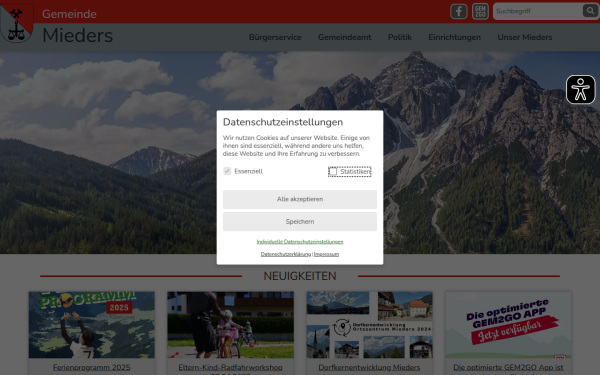Open the Eltern-Kind-Radfahrworkshop image
This screenshot has height=375, width=600.
click(230, 325)
